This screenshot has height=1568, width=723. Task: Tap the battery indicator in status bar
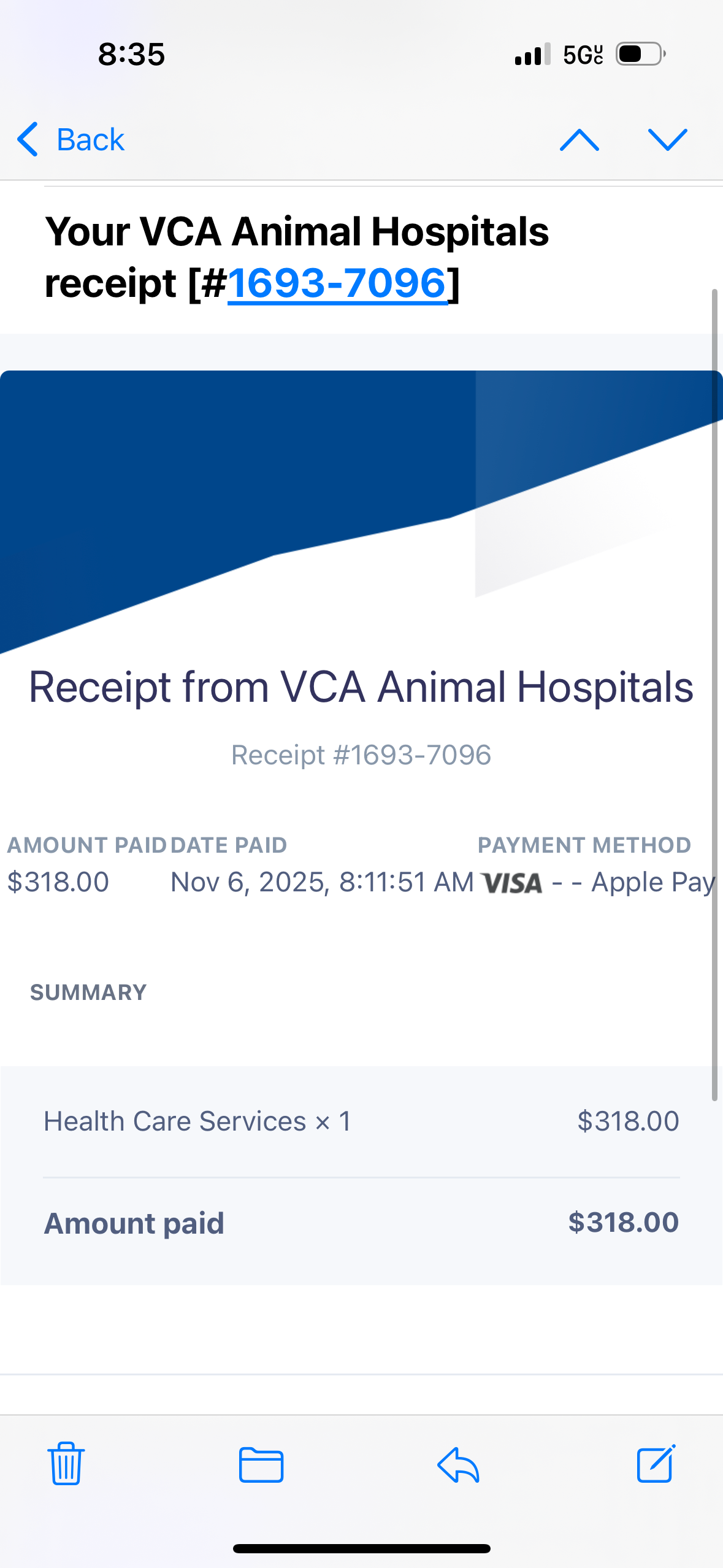[x=640, y=55]
